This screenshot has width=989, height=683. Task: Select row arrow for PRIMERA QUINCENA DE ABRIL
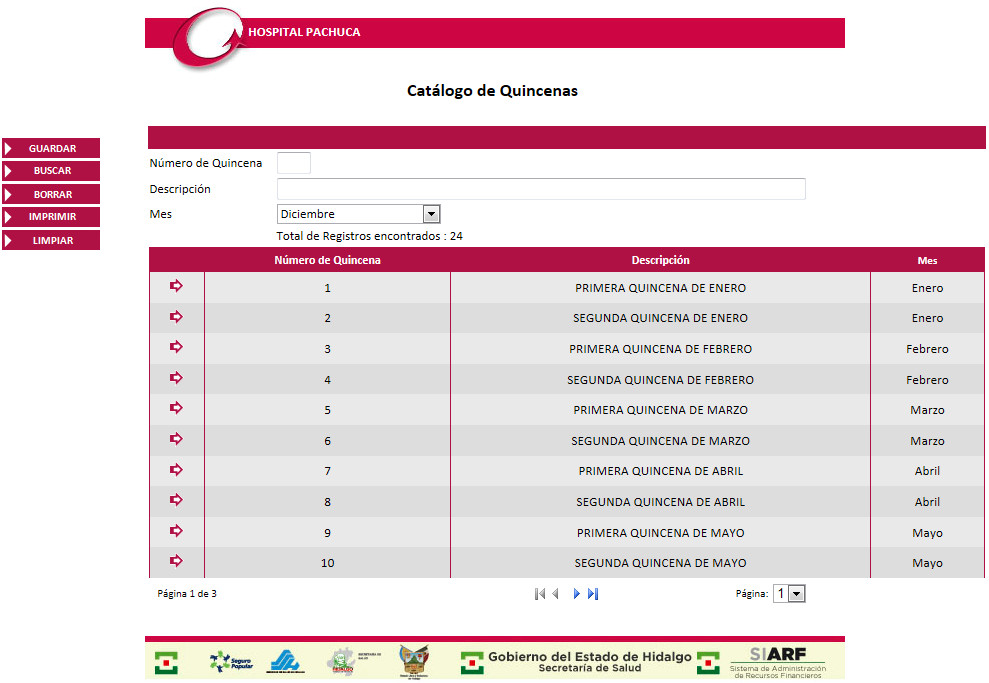point(176,470)
